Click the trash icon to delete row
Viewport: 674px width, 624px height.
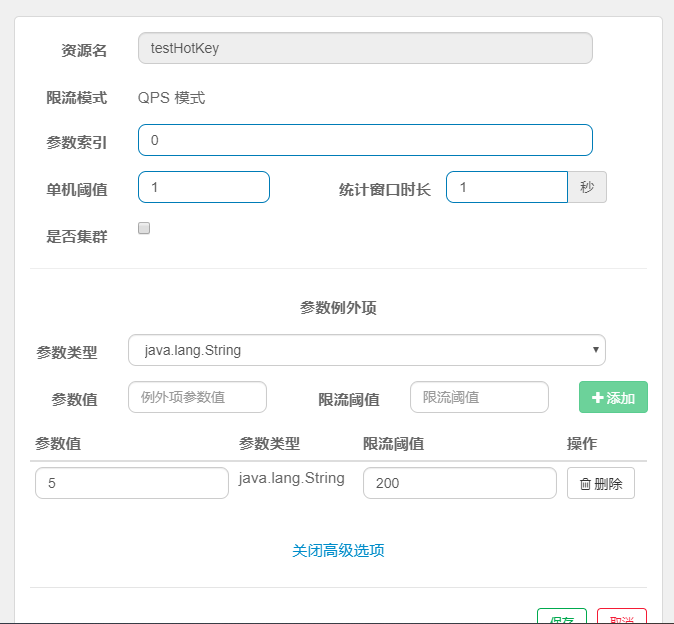586,484
